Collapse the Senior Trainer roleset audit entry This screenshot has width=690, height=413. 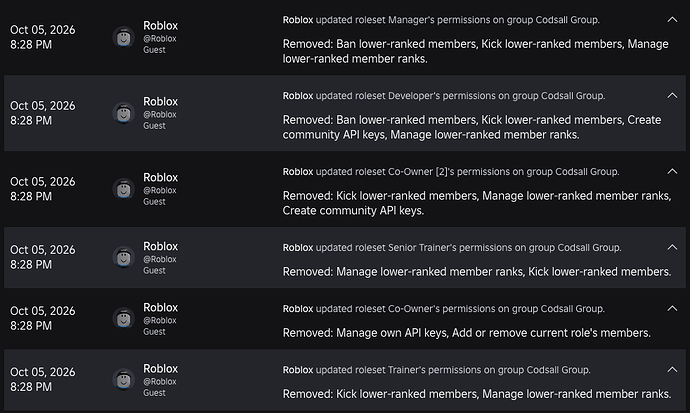click(x=672, y=247)
